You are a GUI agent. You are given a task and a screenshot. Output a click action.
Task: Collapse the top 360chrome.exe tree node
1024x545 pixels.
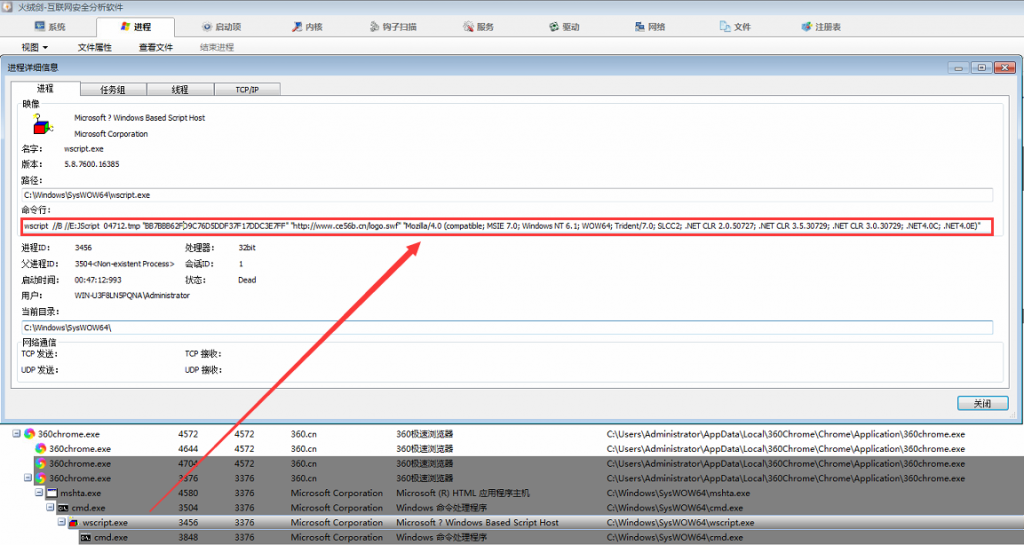point(17,434)
